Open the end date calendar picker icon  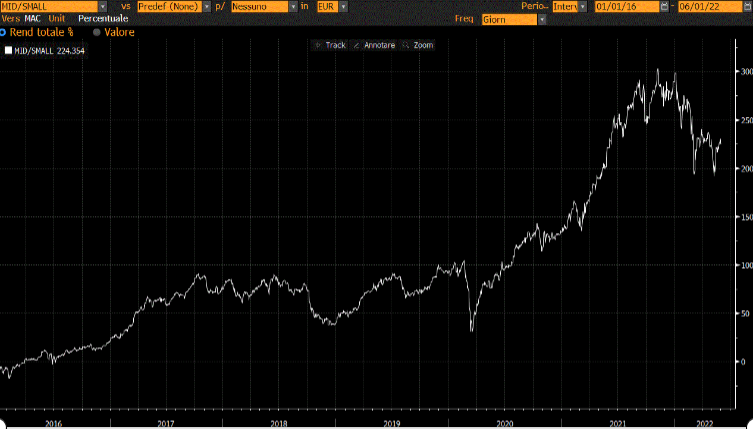tap(746, 6)
